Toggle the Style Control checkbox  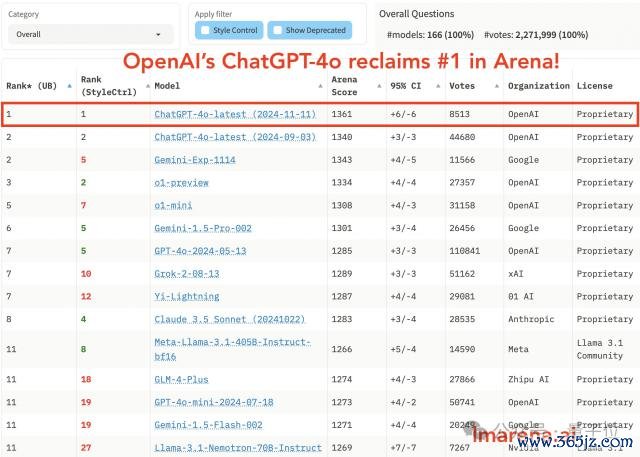[205, 30]
